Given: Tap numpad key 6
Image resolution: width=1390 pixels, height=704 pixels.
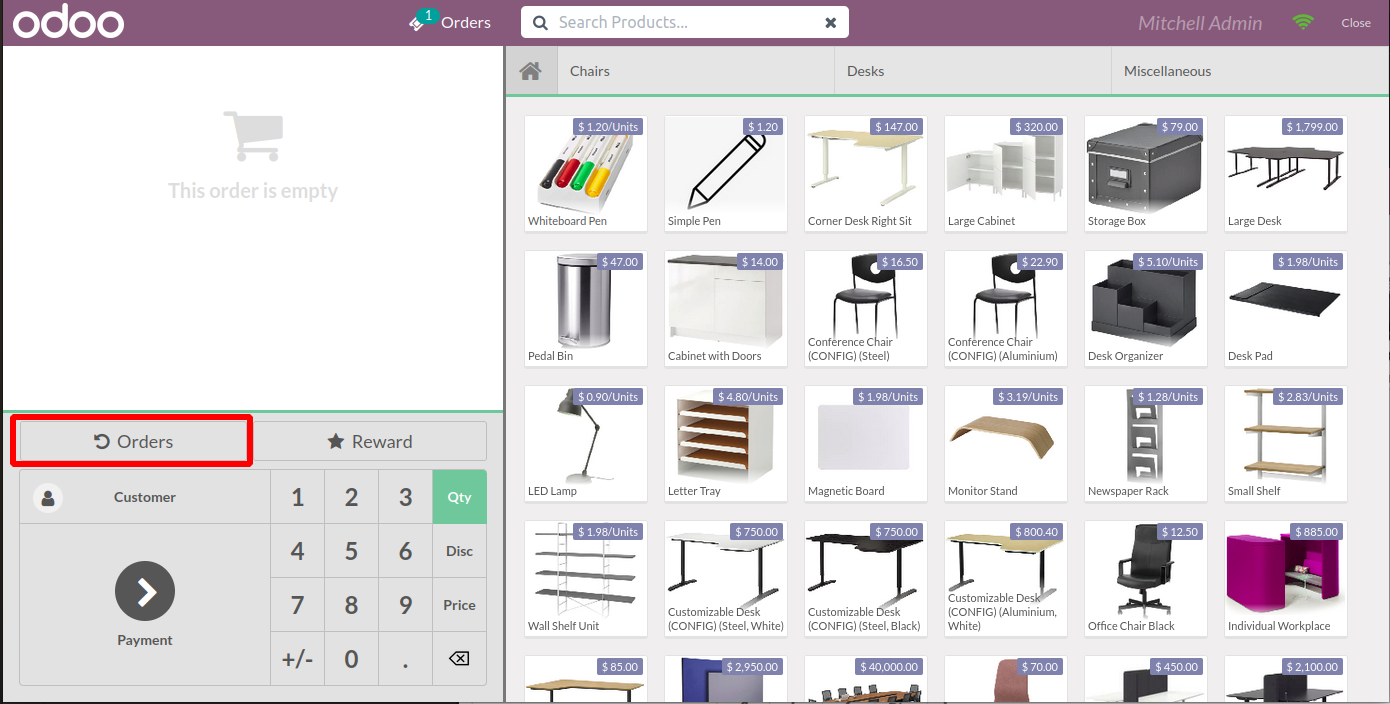Looking at the screenshot, I should click(406, 551).
